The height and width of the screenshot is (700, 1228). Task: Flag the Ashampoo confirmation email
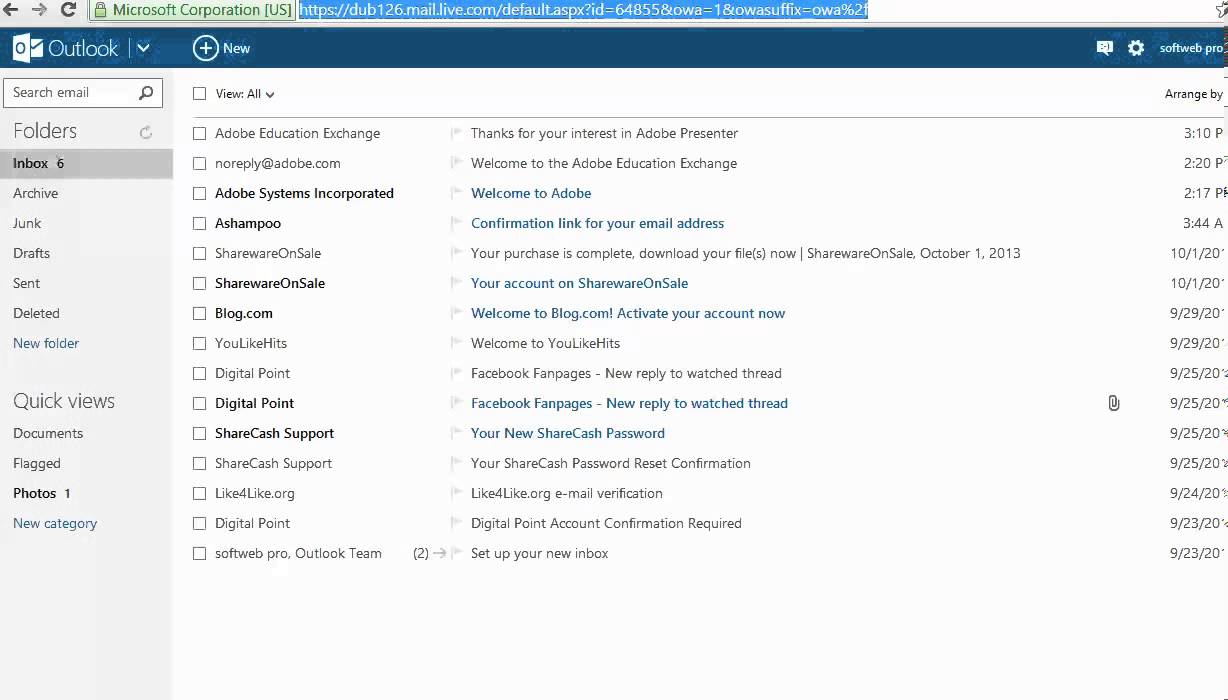coord(456,223)
